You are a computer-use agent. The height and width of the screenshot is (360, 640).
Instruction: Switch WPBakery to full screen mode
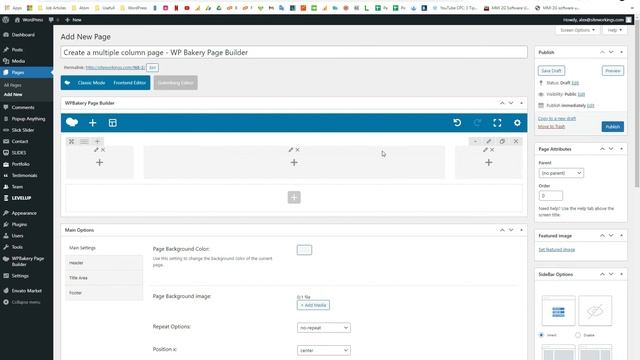[x=497, y=123]
